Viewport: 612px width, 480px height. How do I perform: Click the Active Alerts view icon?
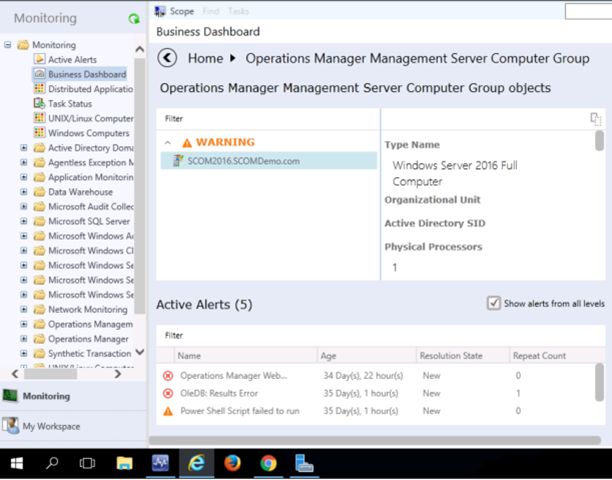(39, 59)
